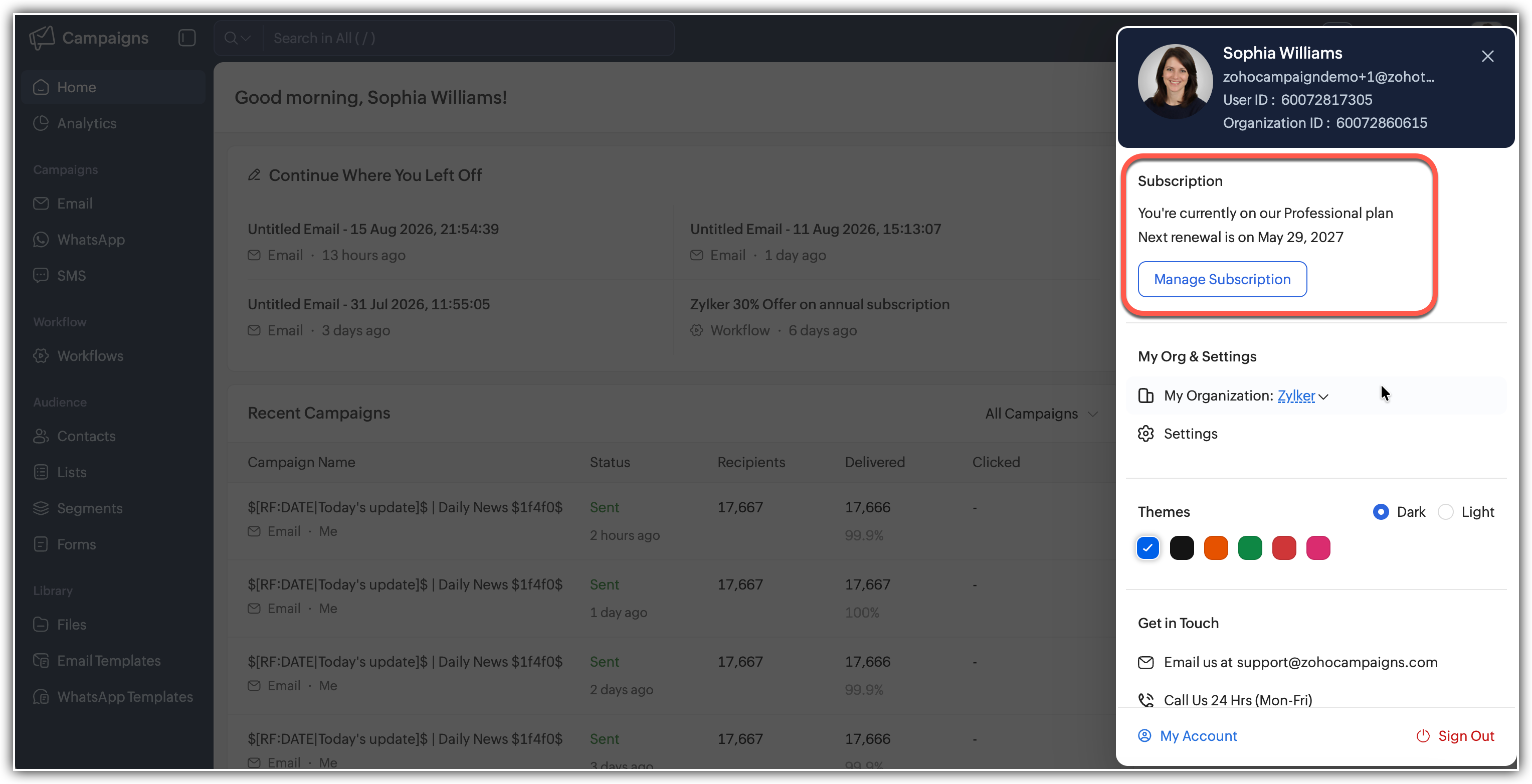Click the support email envelope icon
The width and height of the screenshot is (1532, 784).
tap(1146, 663)
